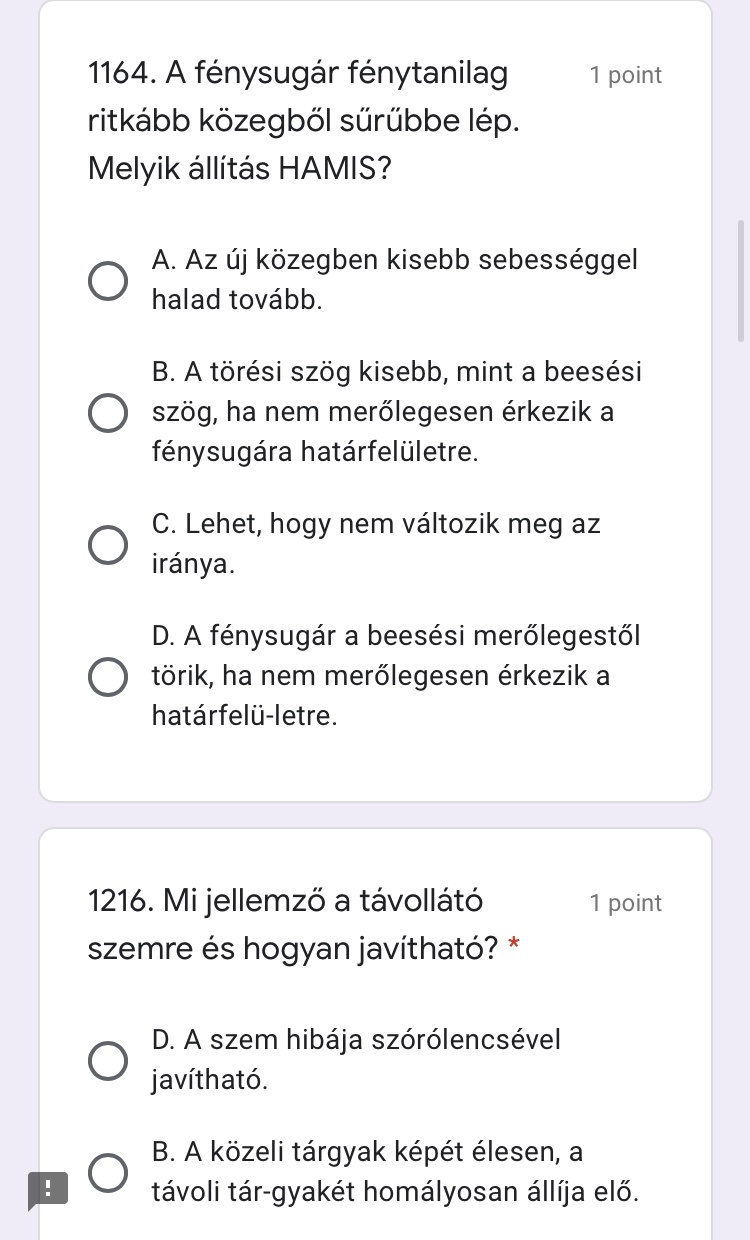Image resolution: width=750 pixels, height=1240 pixels.
Task: Click answer text 'A közeli tárgyak képét élesen'
Action: click(367, 1153)
